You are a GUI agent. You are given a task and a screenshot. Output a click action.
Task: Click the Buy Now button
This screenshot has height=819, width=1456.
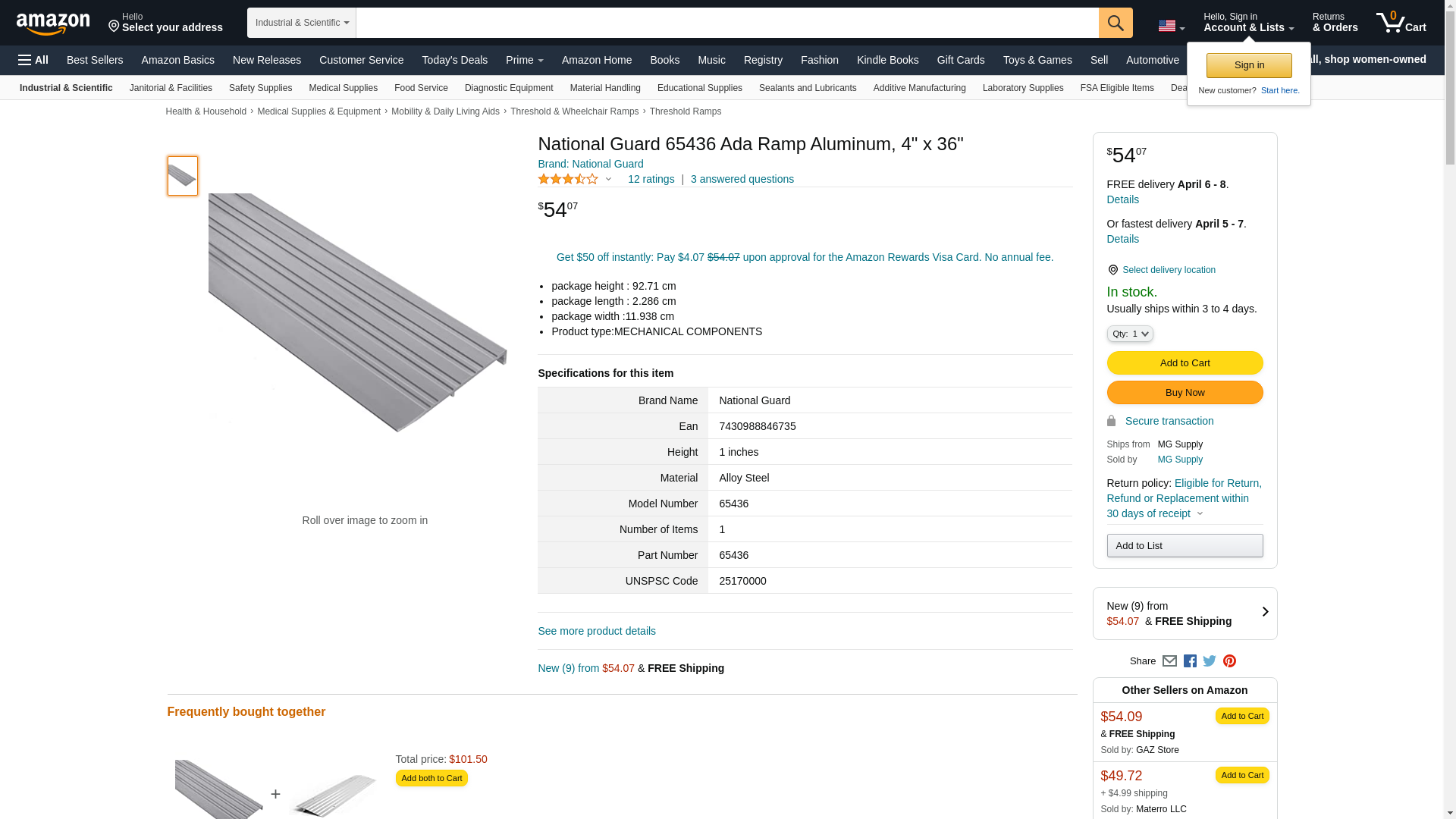point(1184,393)
